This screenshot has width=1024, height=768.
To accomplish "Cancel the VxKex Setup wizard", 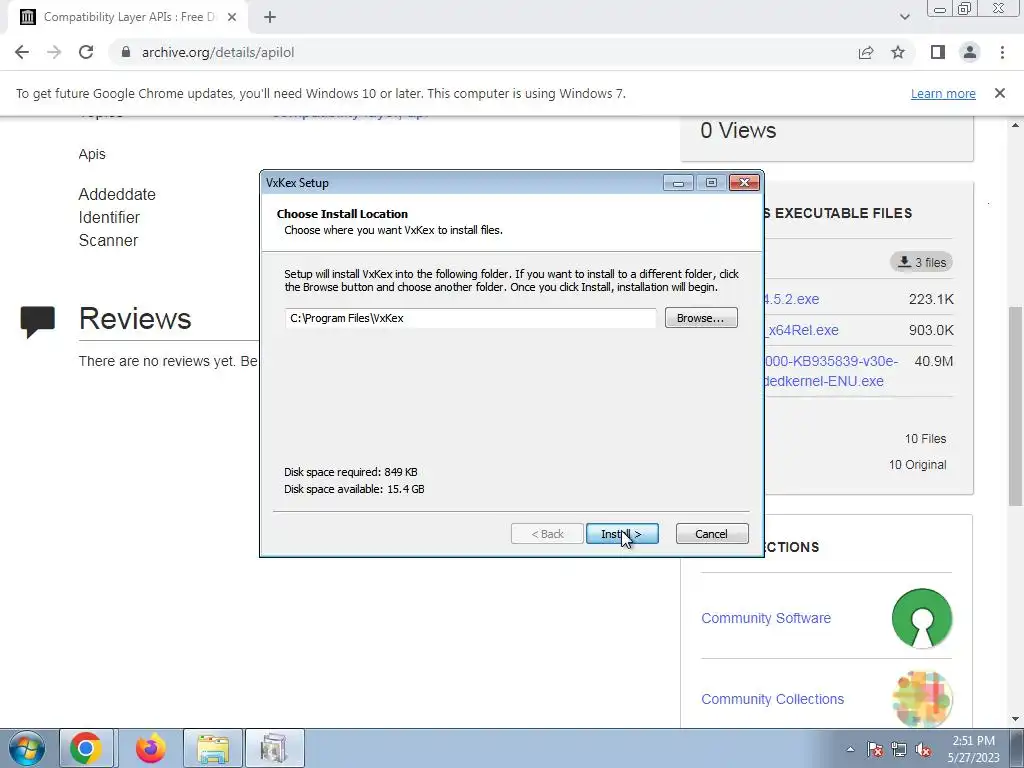I will pos(712,534).
